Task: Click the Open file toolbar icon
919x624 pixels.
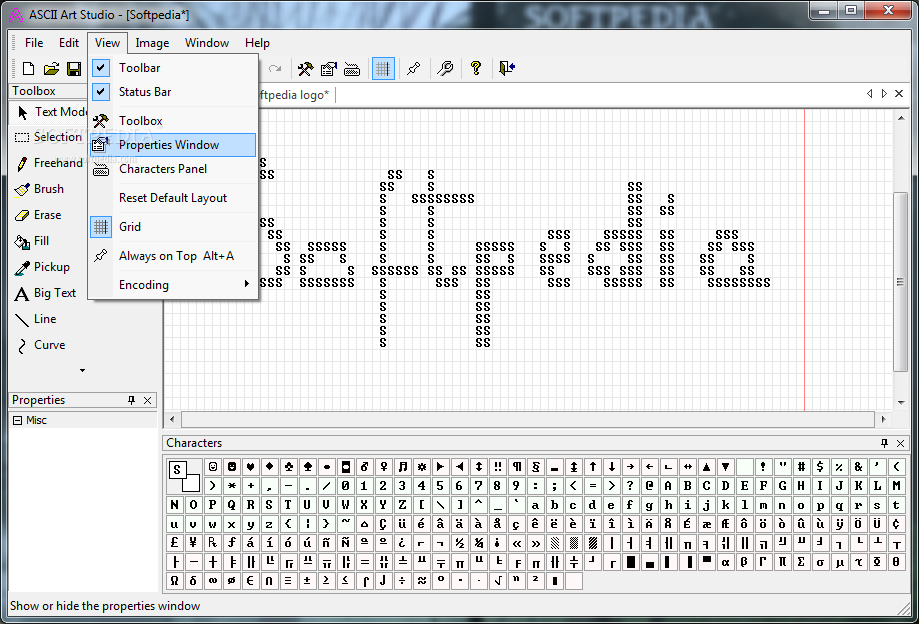Action: pos(52,69)
